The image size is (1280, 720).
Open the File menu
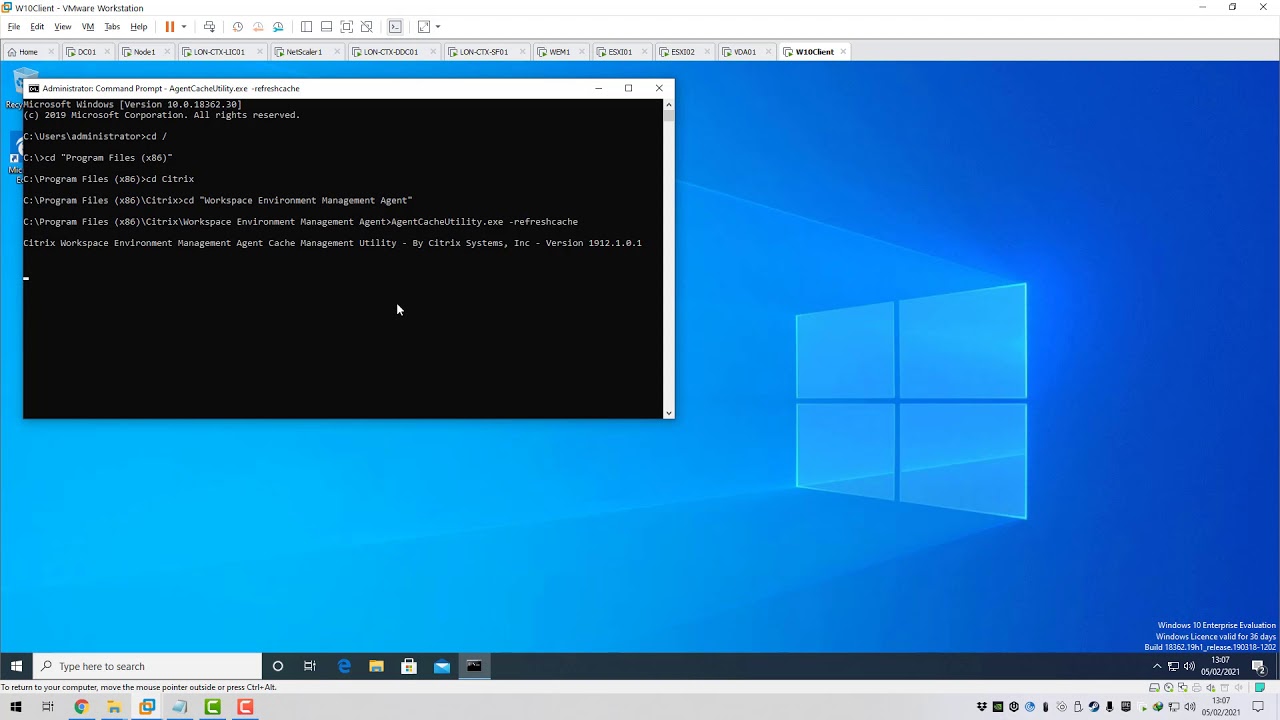click(x=14, y=27)
